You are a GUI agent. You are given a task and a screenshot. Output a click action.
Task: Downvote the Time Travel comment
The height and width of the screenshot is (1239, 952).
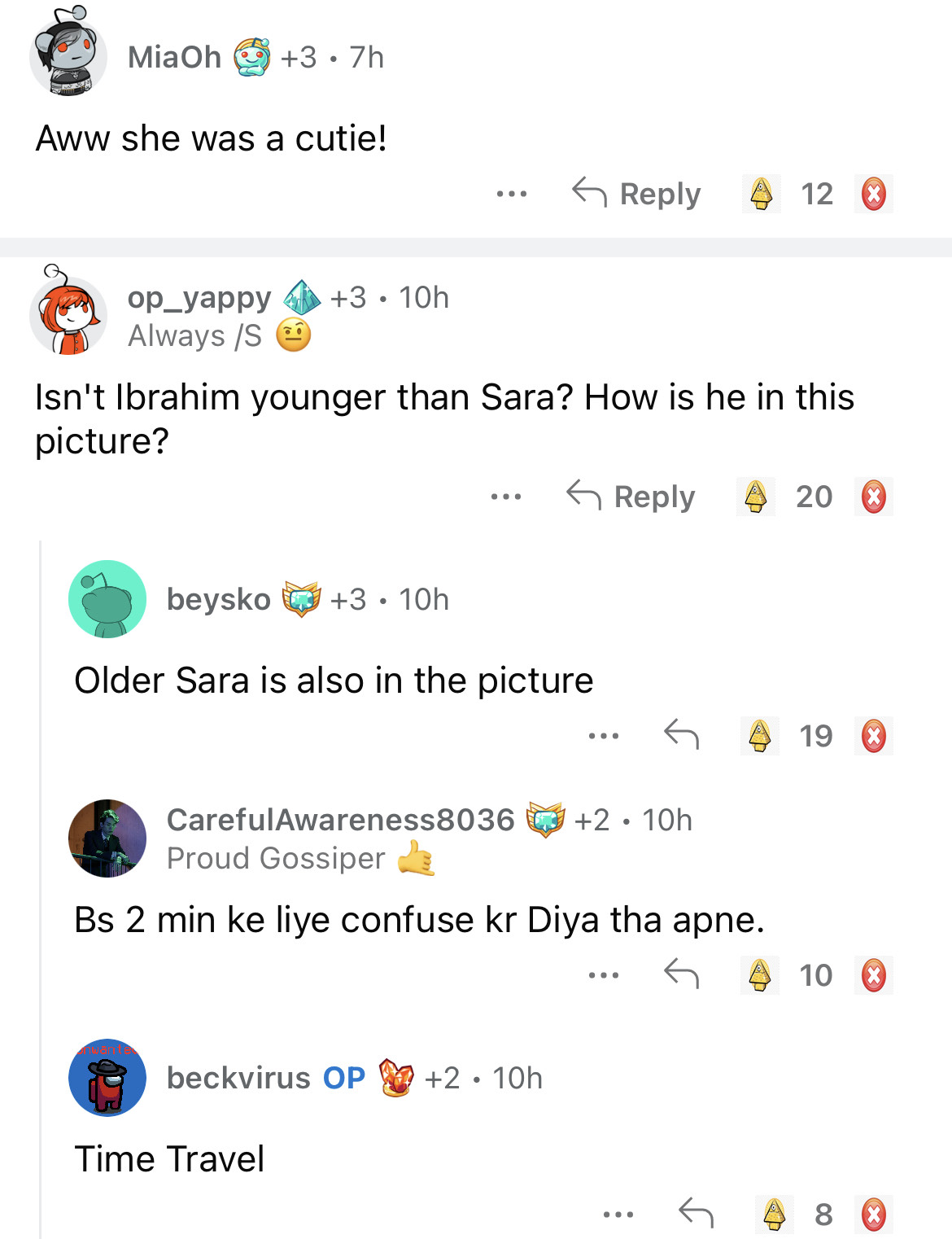(873, 1215)
